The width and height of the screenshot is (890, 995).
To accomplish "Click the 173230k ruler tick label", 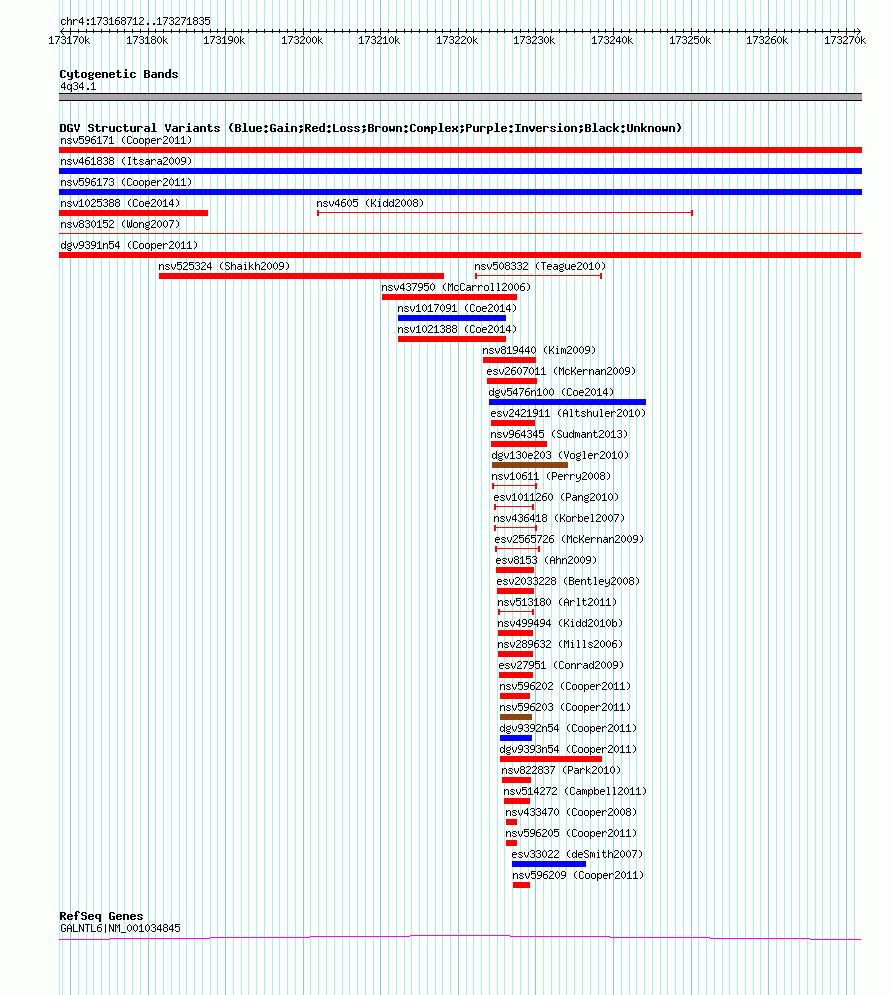I will [534, 40].
